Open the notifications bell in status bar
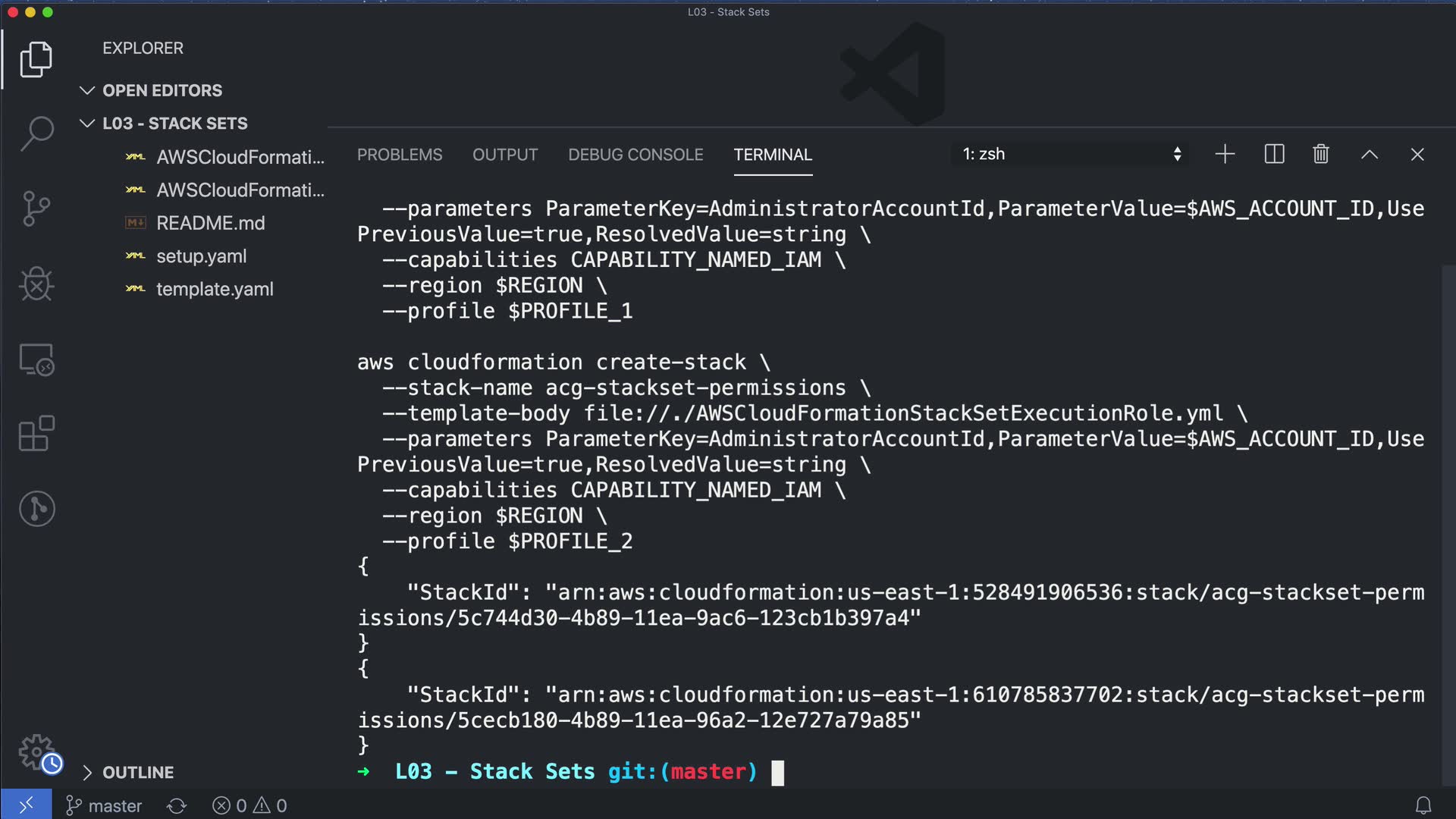 (1423, 805)
